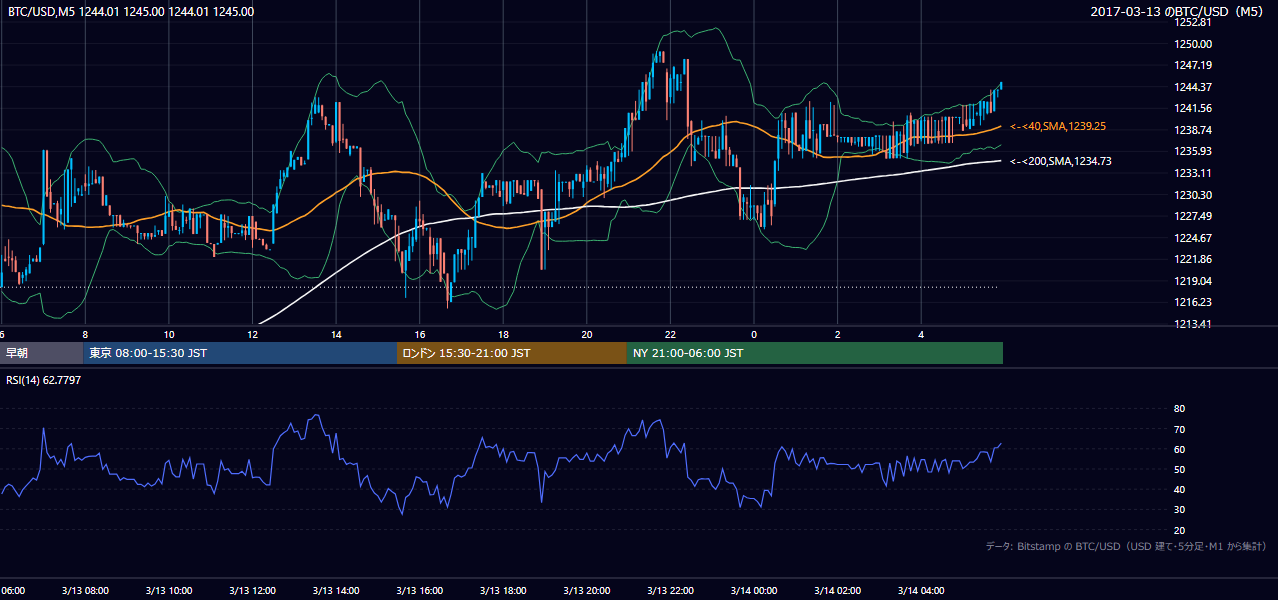Click the 2017-03-13 BTC/USD (M5) chart title
Image resolution: width=1278 pixels, height=600 pixels.
1178,12
